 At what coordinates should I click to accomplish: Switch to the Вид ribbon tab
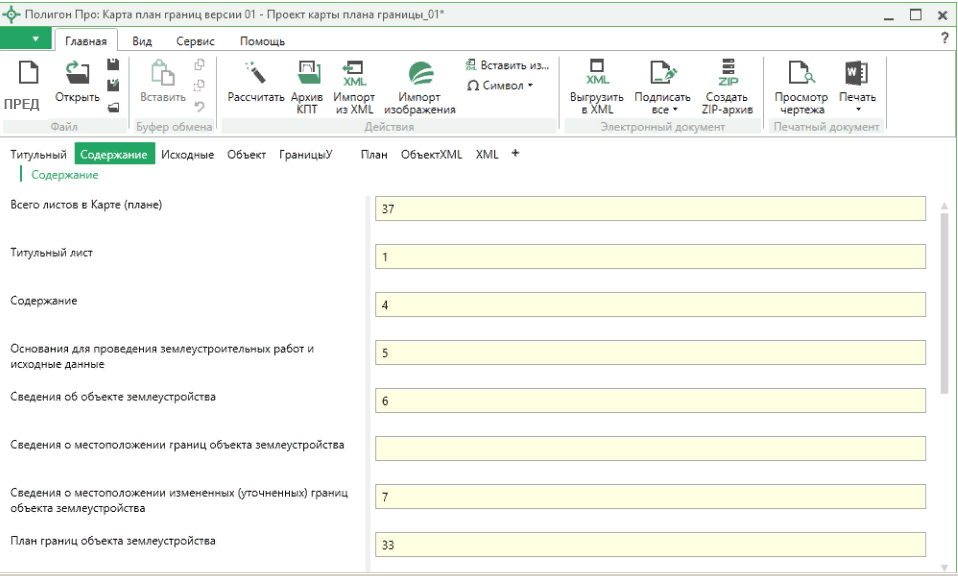(x=142, y=41)
